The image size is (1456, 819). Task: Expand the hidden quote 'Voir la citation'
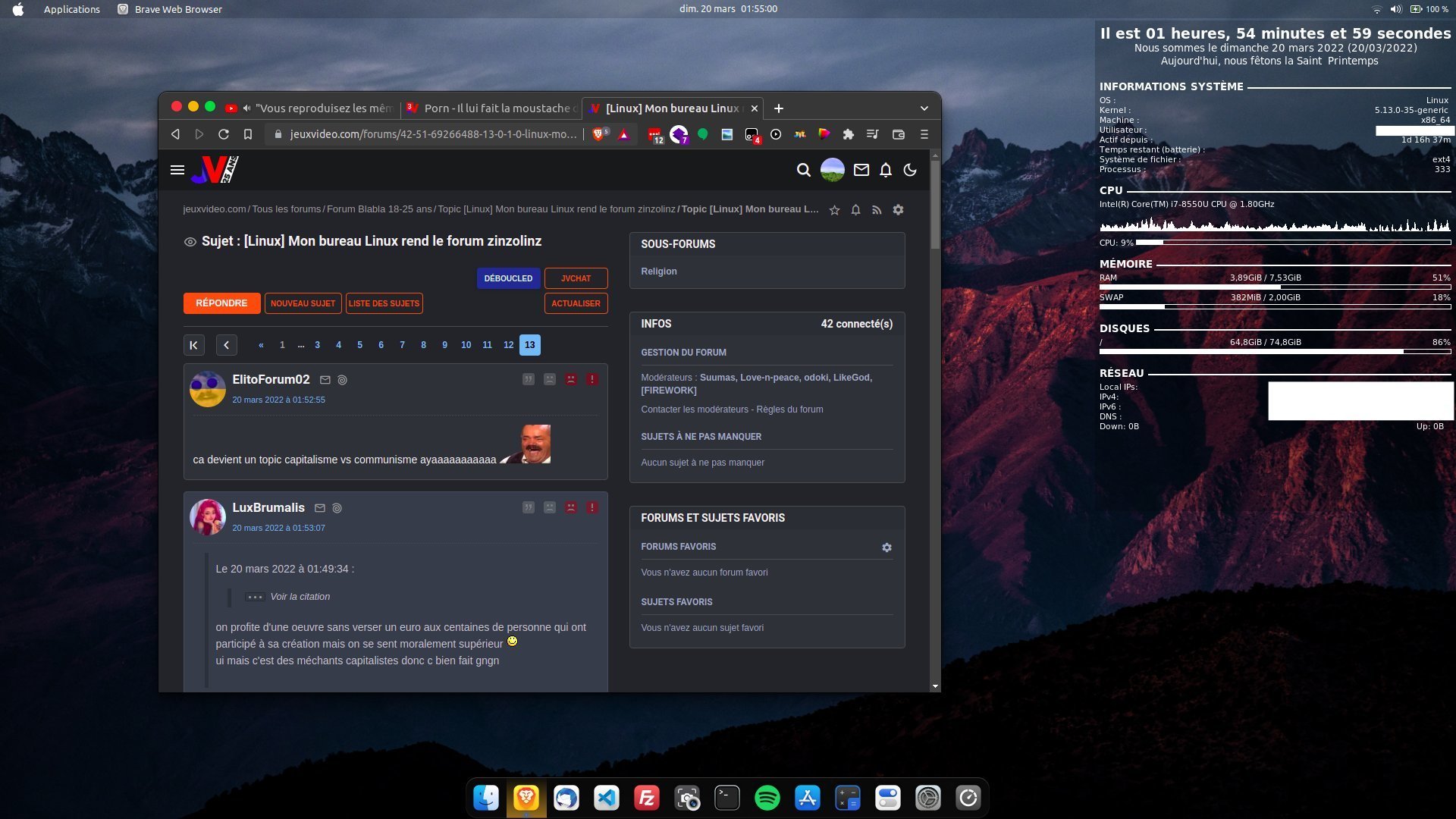[x=255, y=597]
